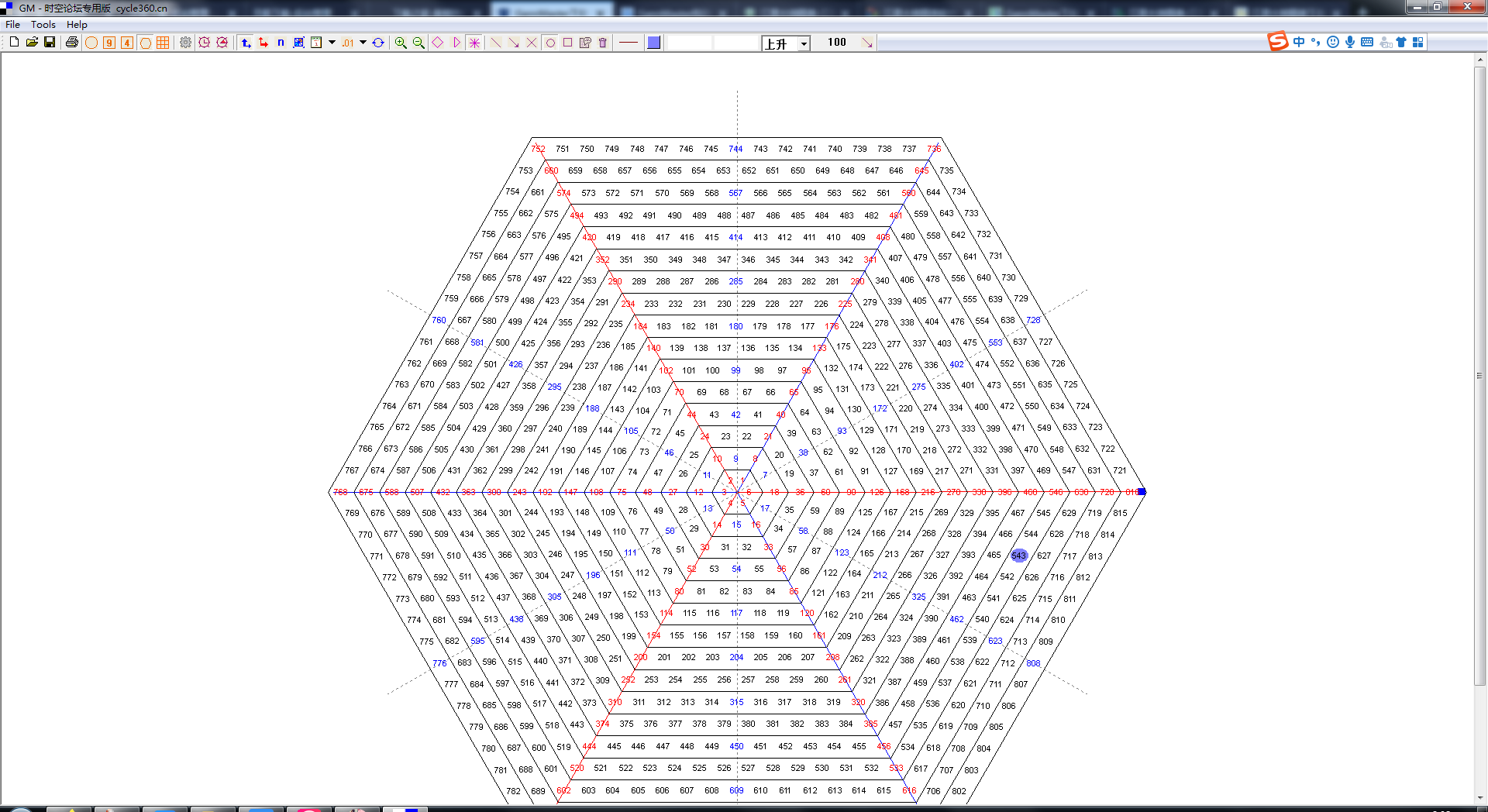1488x812 pixels.
Task: Click the save floppy disk icon
Action: click(50, 43)
